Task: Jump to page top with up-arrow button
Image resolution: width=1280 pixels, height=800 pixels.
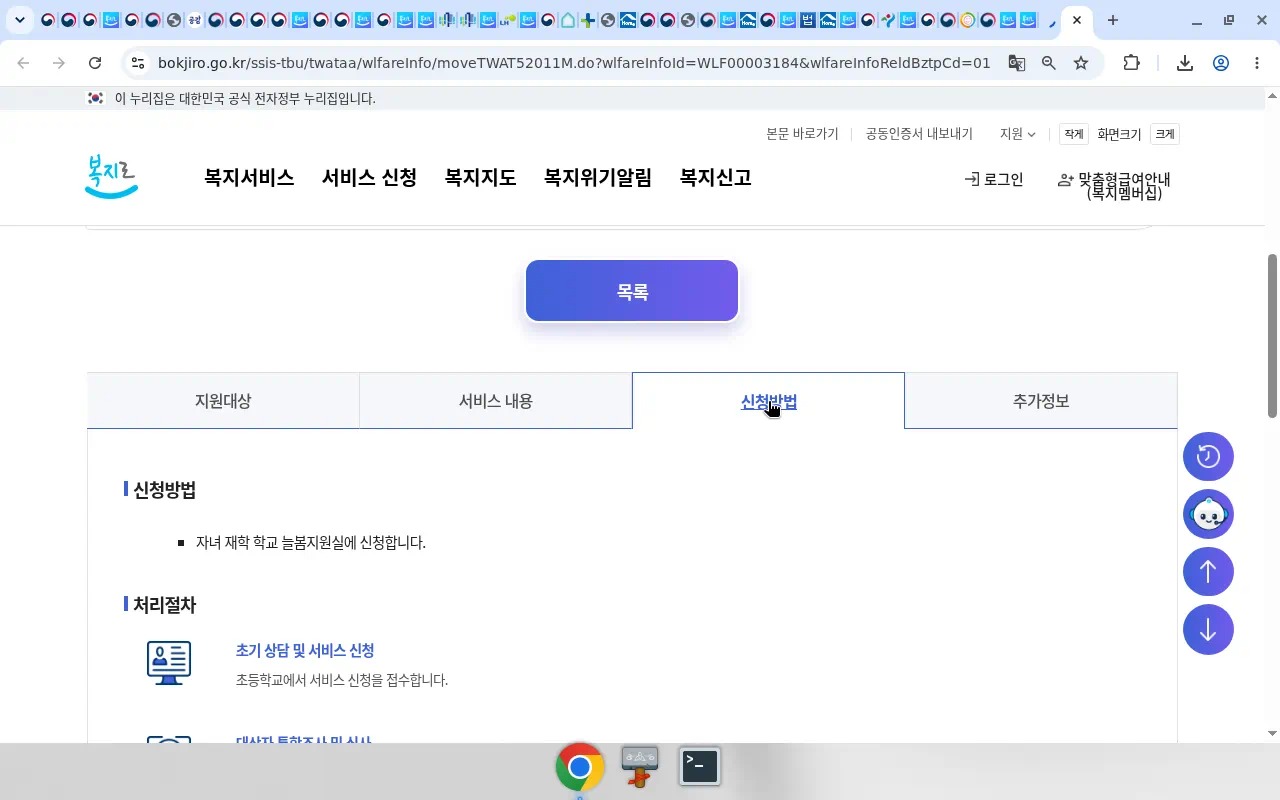Action: point(1208,572)
